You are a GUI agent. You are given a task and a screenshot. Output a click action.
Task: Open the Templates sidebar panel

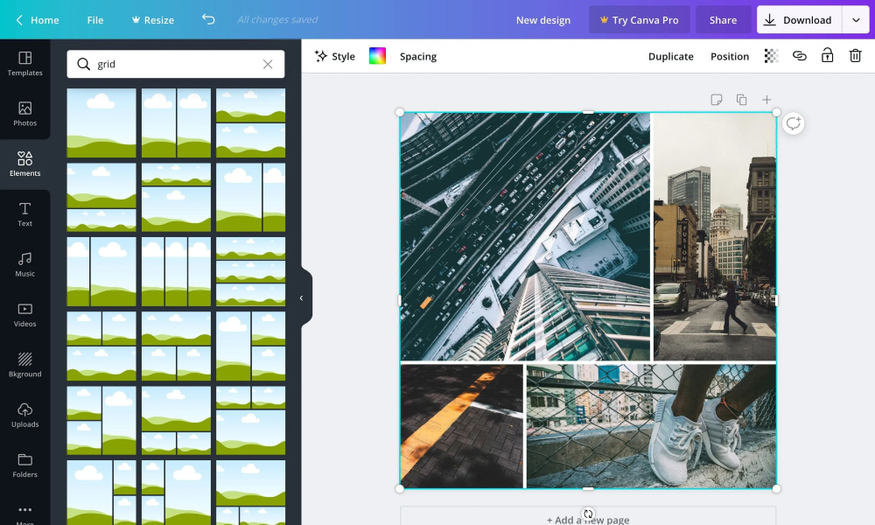(x=25, y=64)
